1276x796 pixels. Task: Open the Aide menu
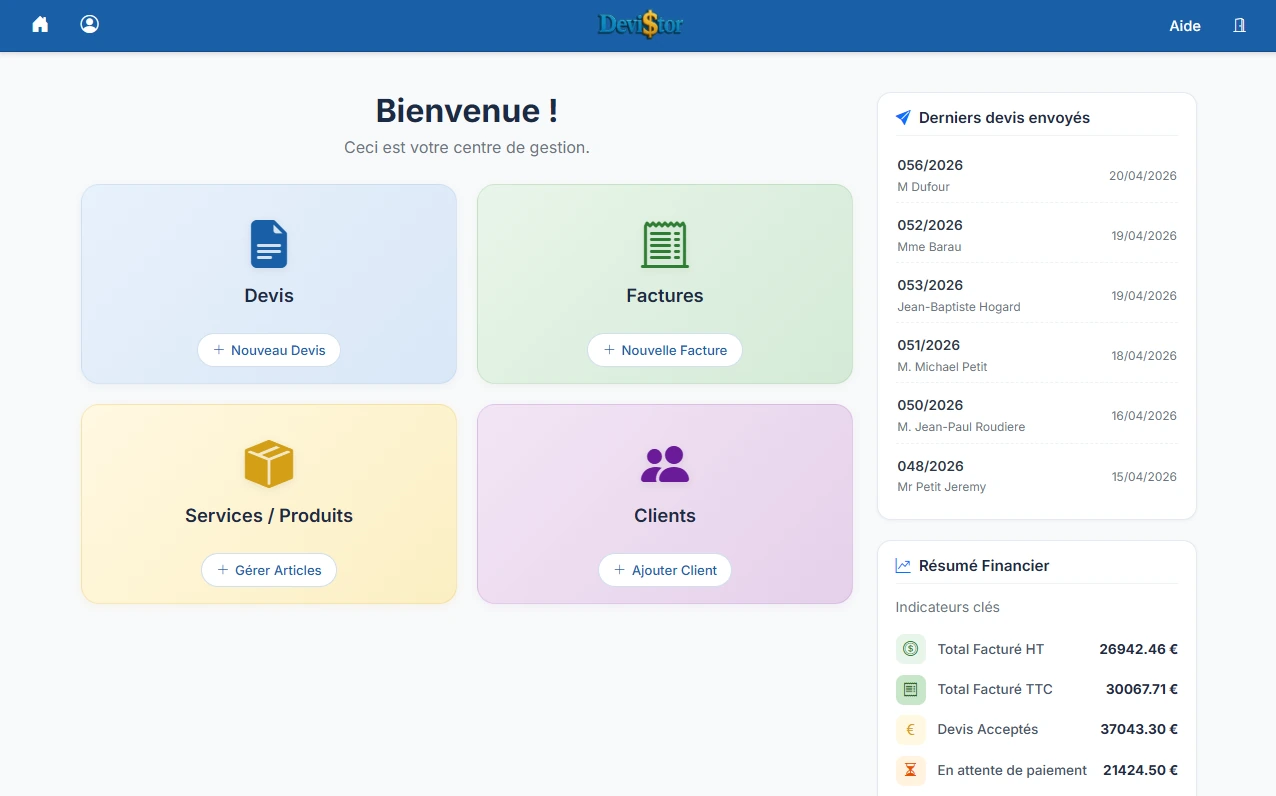[x=1184, y=26]
